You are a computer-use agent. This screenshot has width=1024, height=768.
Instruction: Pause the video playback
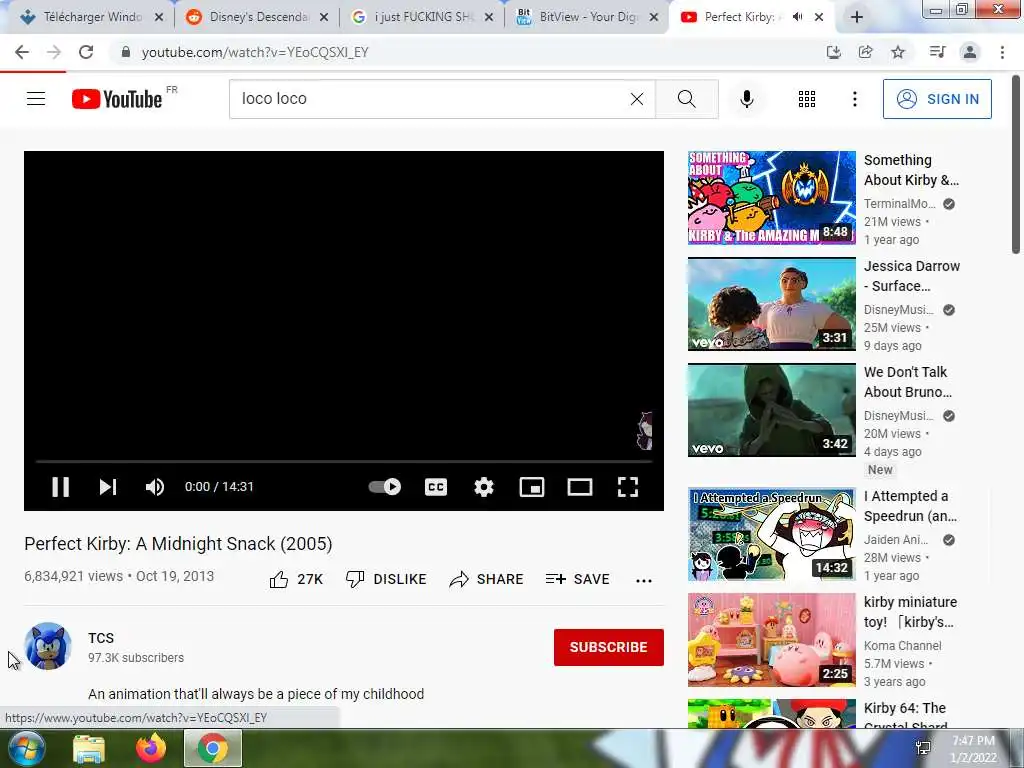(61, 487)
